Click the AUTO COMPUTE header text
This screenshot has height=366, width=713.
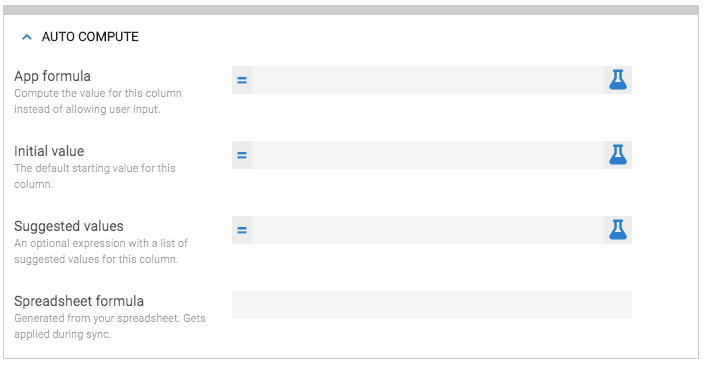click(x=90, y=37)
